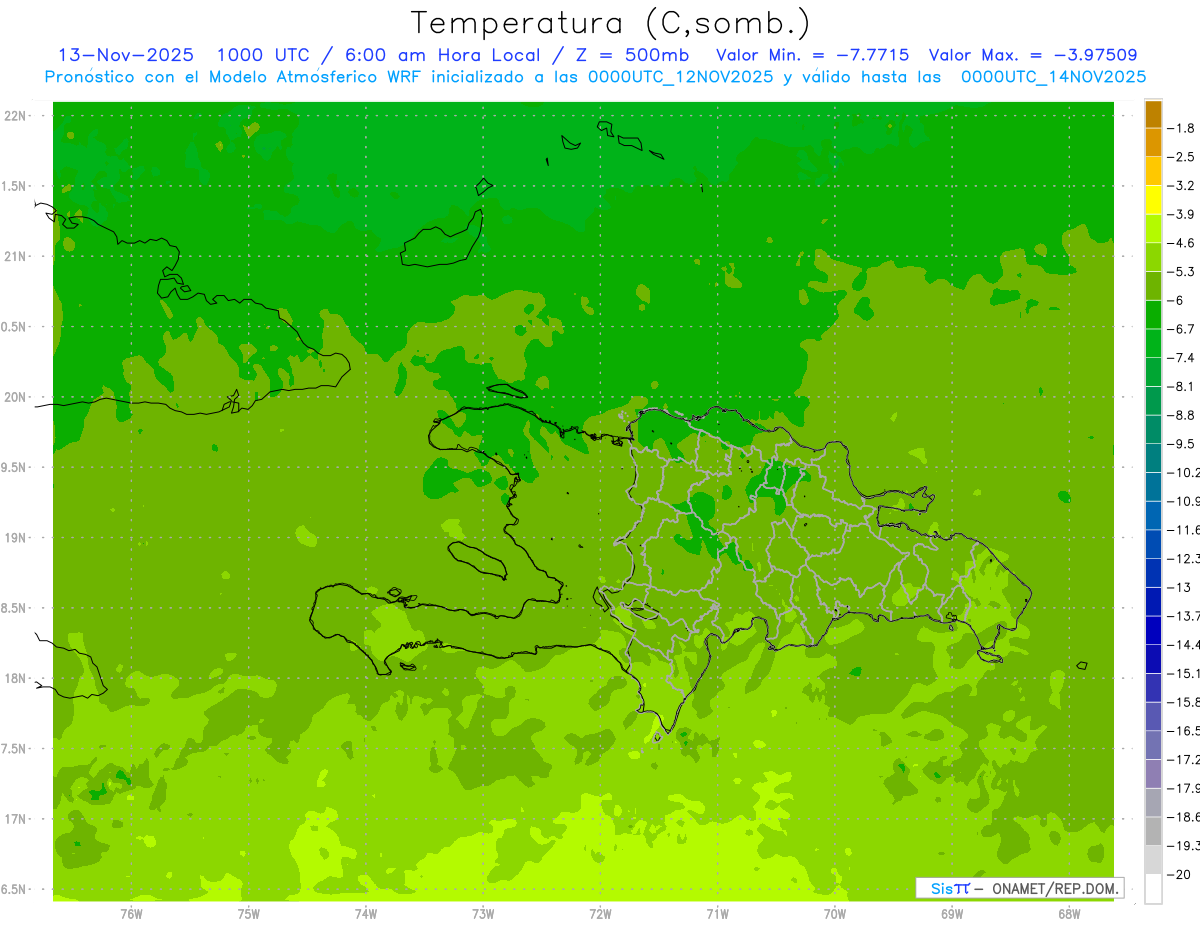Viewport: 1200px width, 927px height.
Task: Select the '68W' longitude label
Action: tap(1069, 913)
